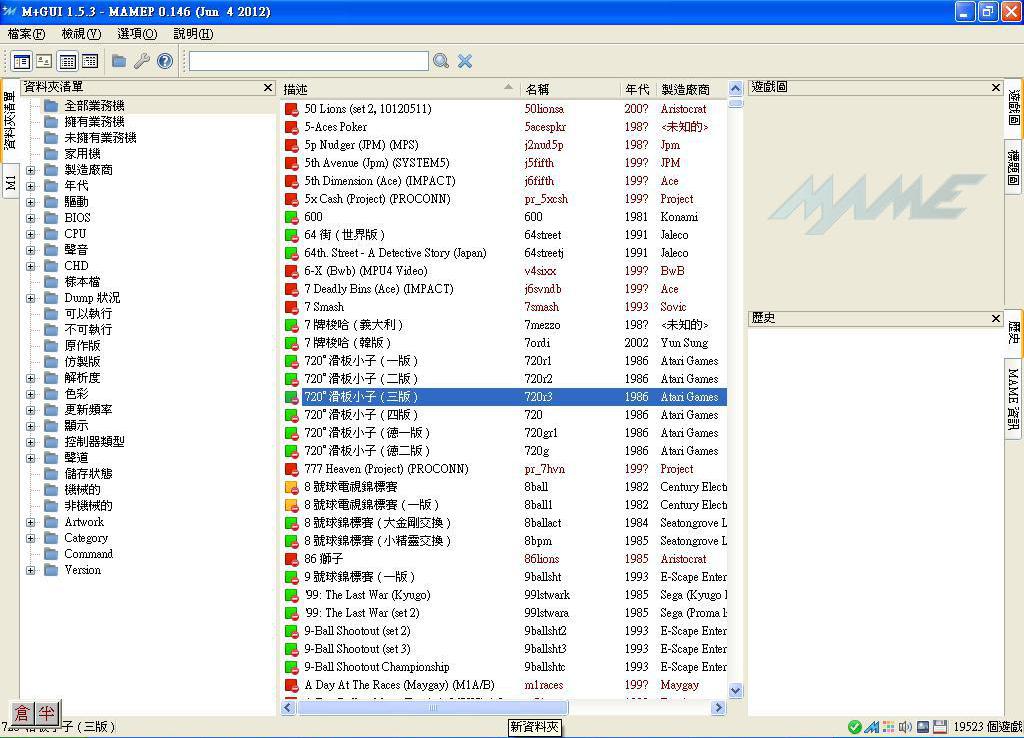Toggle the folder list sidebar view button
This screenshot has height=738, width=1024.
click(20, 62)
